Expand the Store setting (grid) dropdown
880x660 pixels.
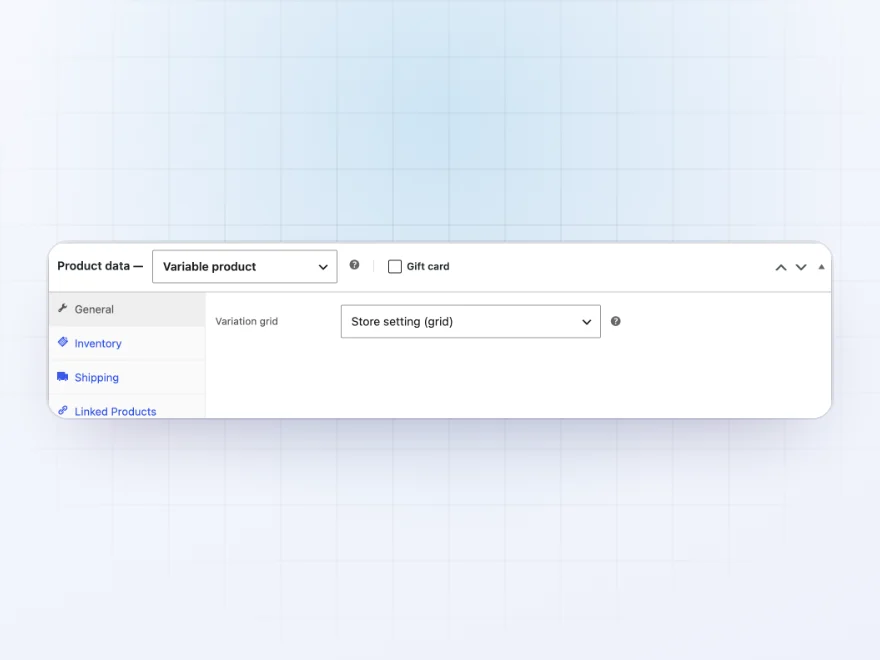(470, 322)
